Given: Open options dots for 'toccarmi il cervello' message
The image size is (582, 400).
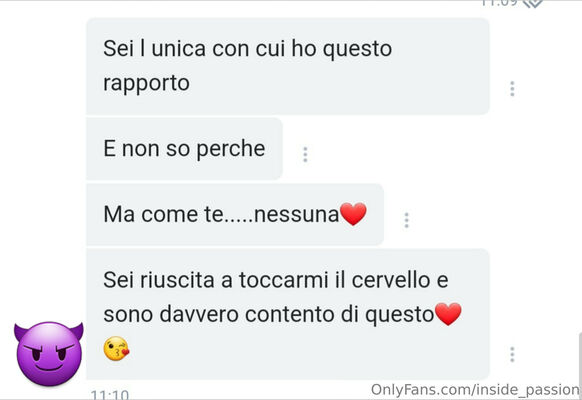Looking at the screenshot, I should [x=512, y=354].
